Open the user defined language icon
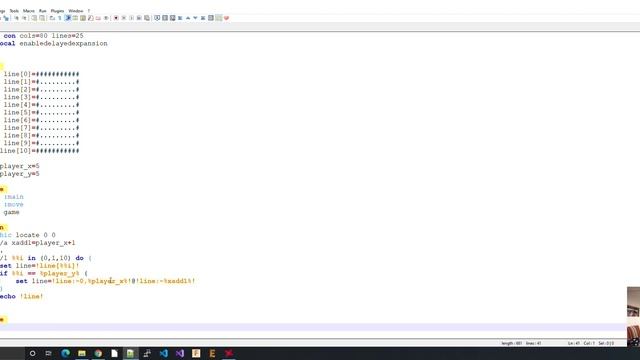Image resolution: width=640 pixels, height=360 pixels. pyautogui.click(x=76, y=18)
